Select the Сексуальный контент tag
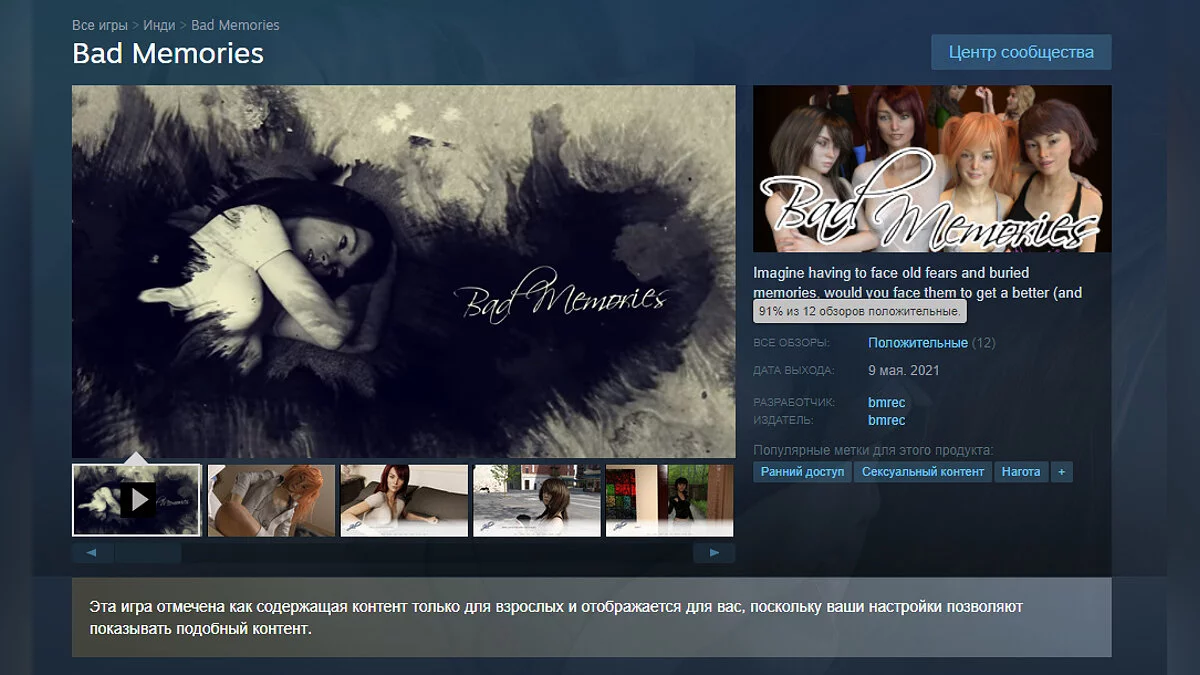This screenshot has height=675, width=1200. click(923, 472)
